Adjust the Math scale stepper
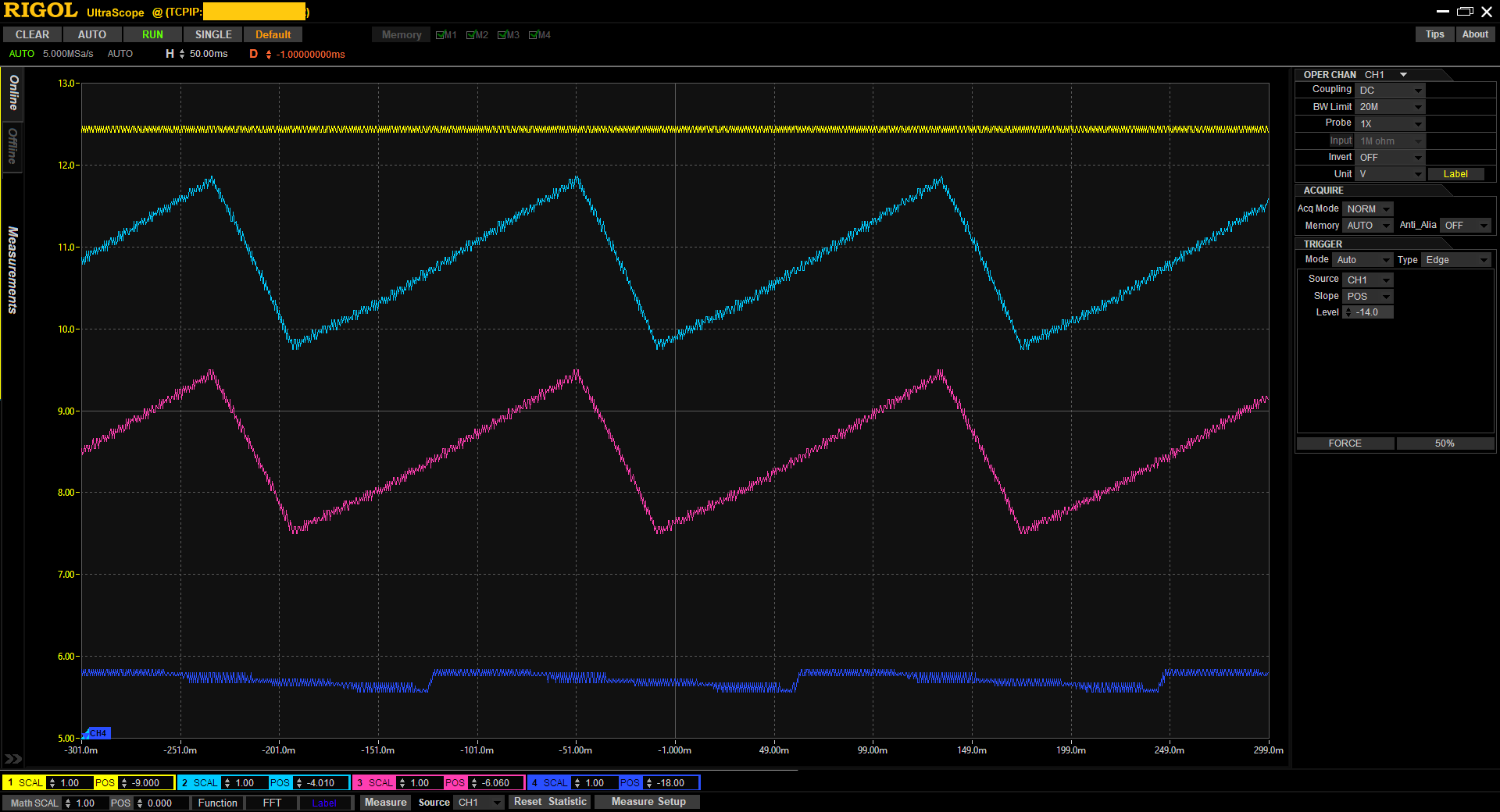Viewport: 1500px width, 812px height. click(68, 803)
